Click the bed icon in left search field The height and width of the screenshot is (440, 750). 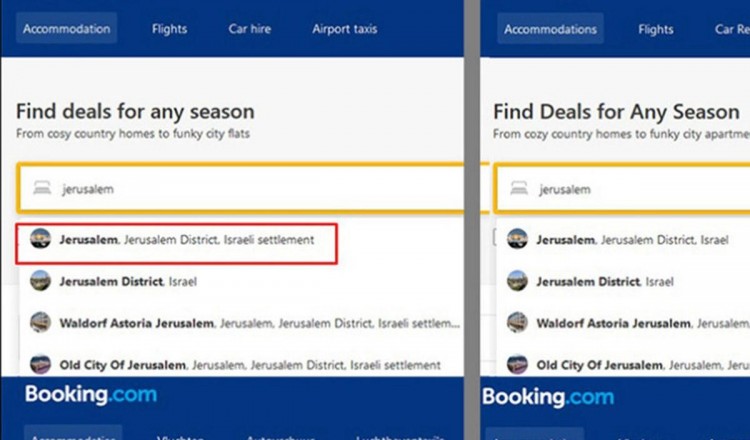41,188
